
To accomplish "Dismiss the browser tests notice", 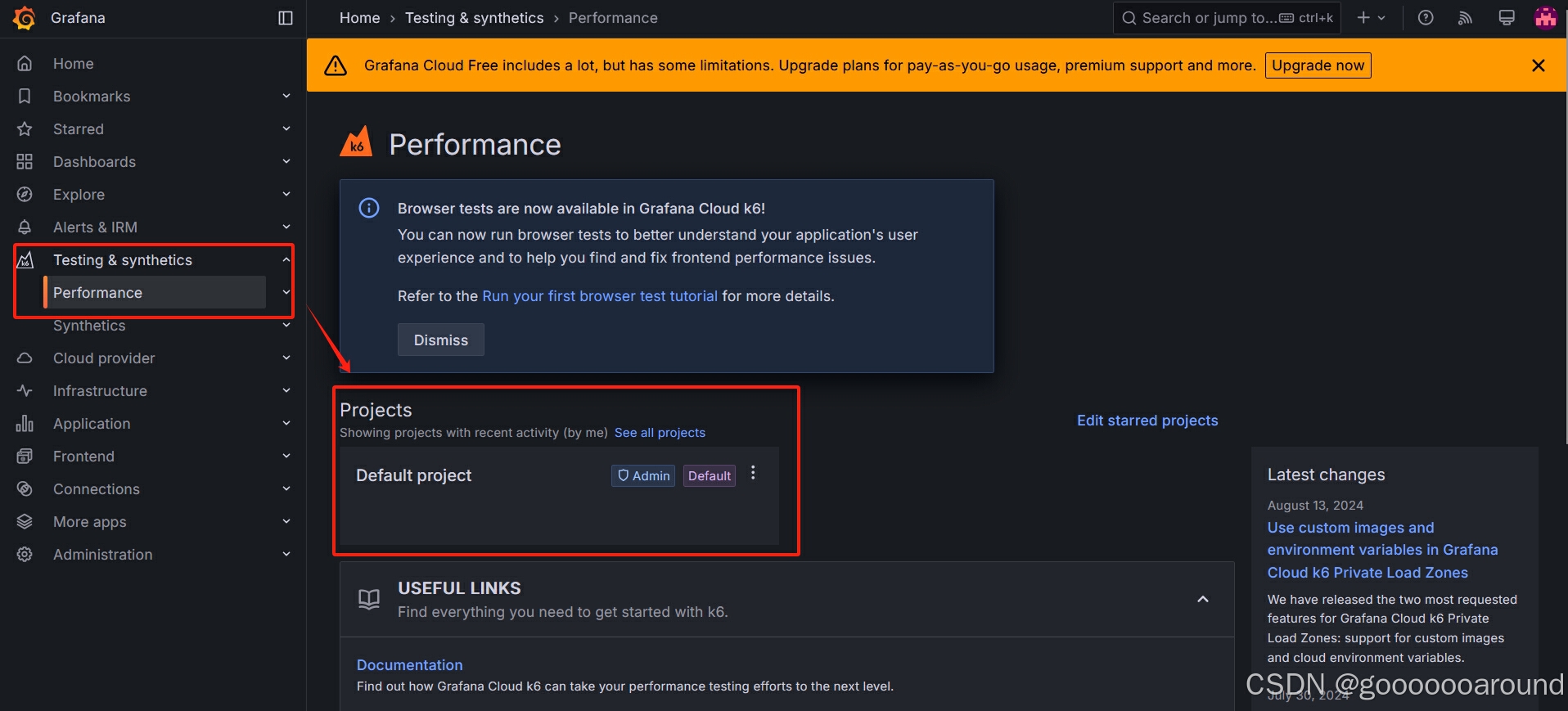I will pos(441,340).
